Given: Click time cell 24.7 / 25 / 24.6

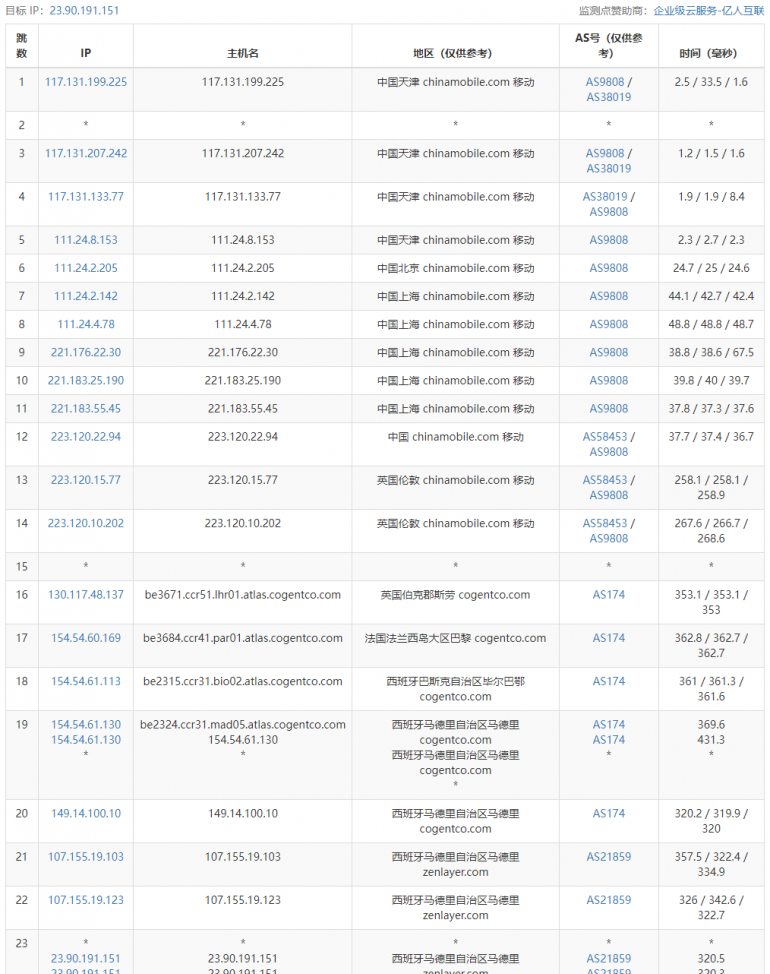Looking at the screenshot, I should click(711, 268).
